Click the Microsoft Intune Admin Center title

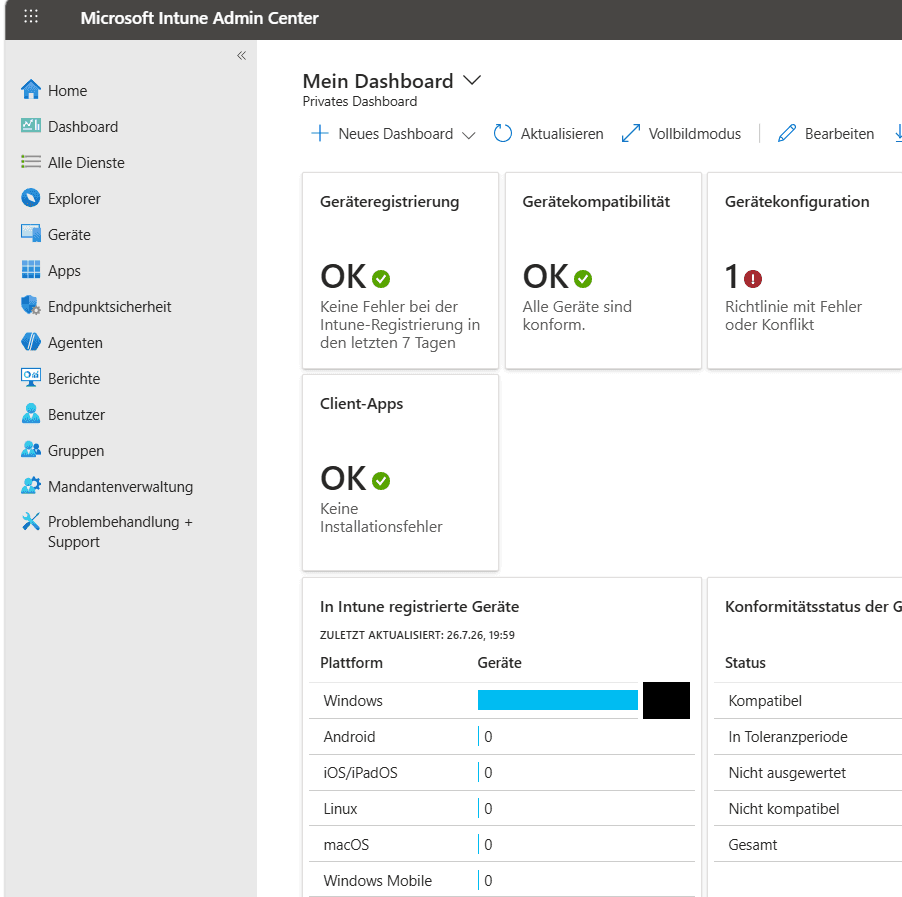(x=199, y=18)
